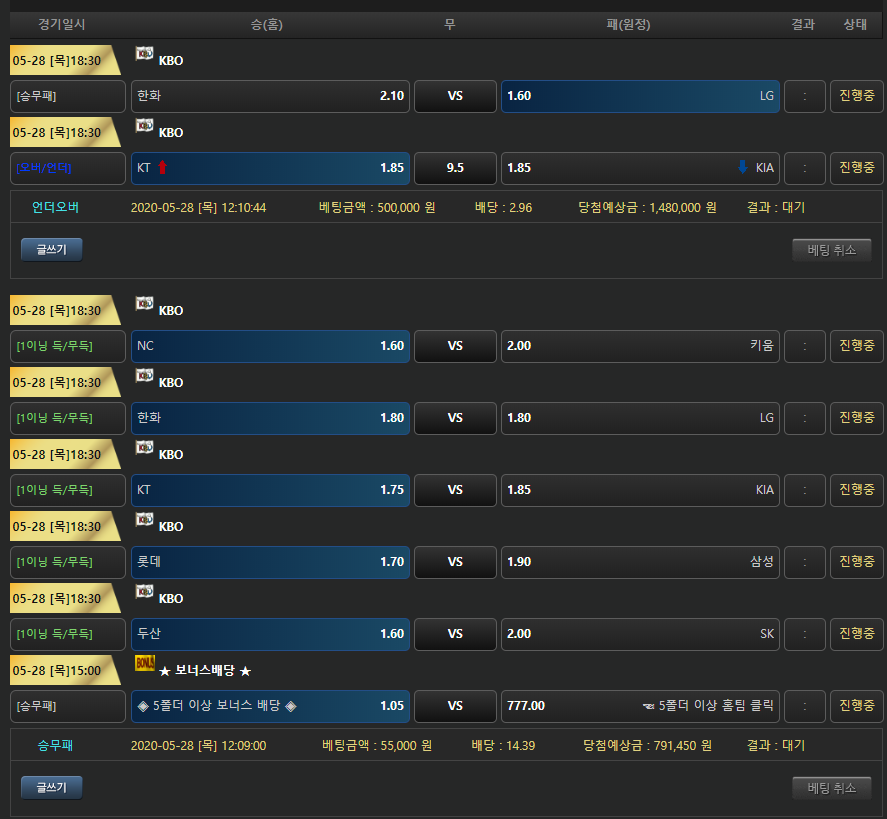Select the 777.00 bonus odds option

(x=640, y=706)
